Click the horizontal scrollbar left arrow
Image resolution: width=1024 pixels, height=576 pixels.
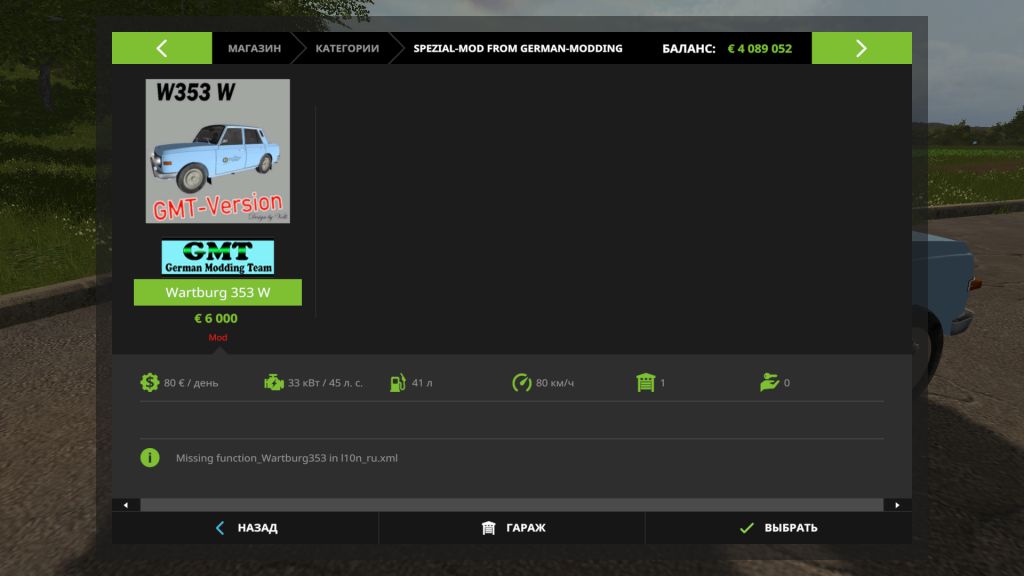[125, 505]
